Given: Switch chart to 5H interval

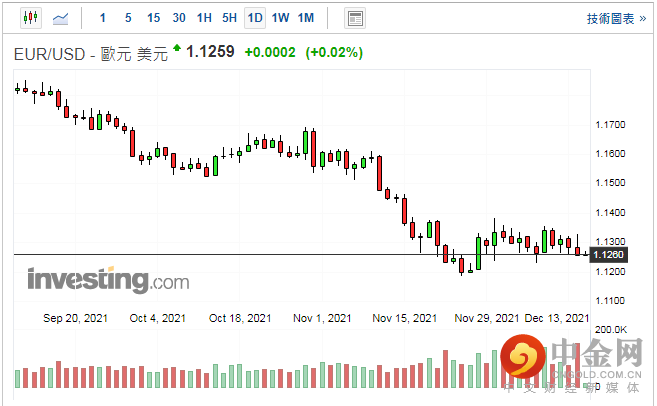Looking at the screenshot, I should (229, 18).
